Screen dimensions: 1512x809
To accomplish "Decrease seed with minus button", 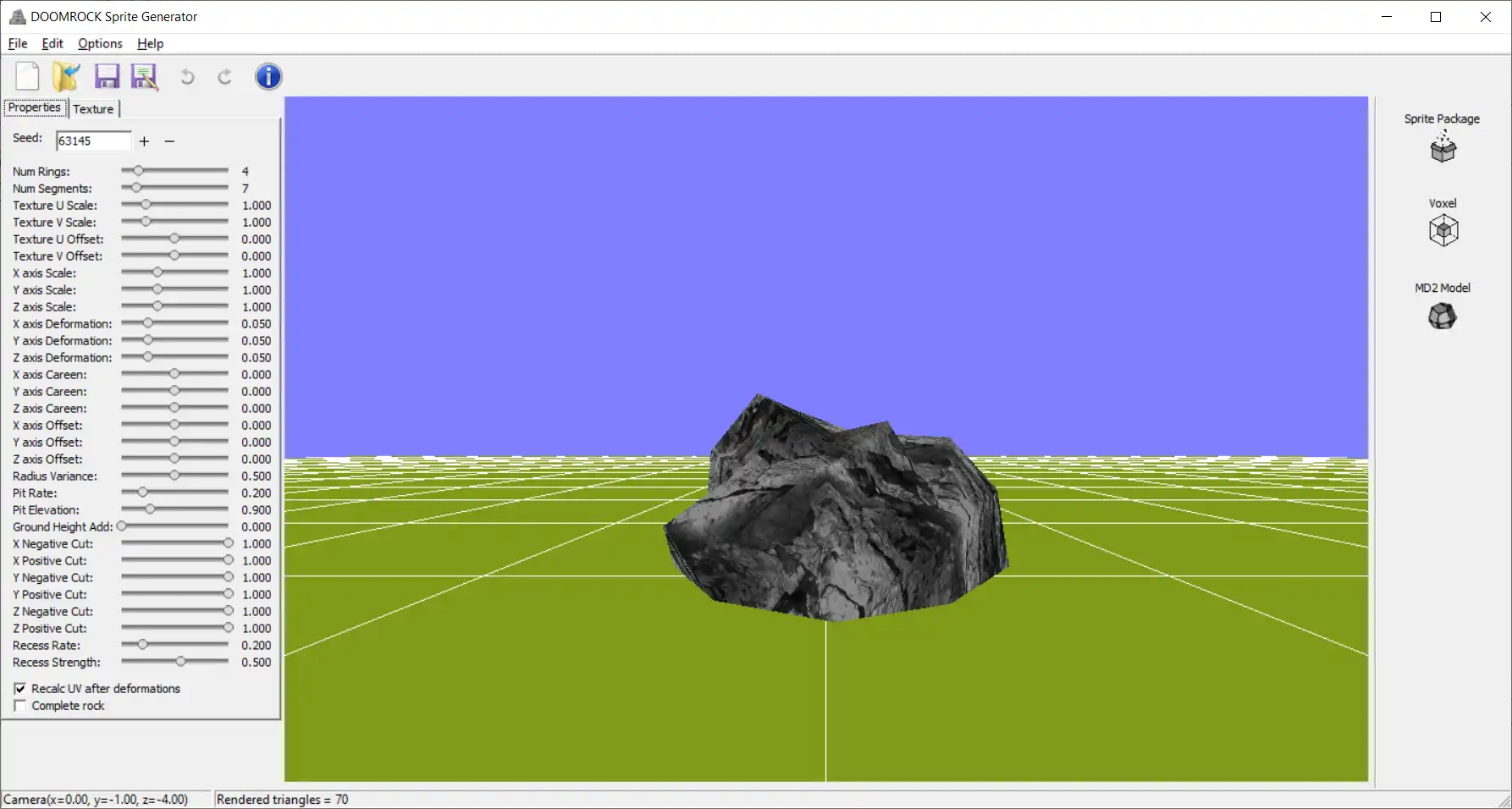I will pyautogui.click(x=169, y=141).
